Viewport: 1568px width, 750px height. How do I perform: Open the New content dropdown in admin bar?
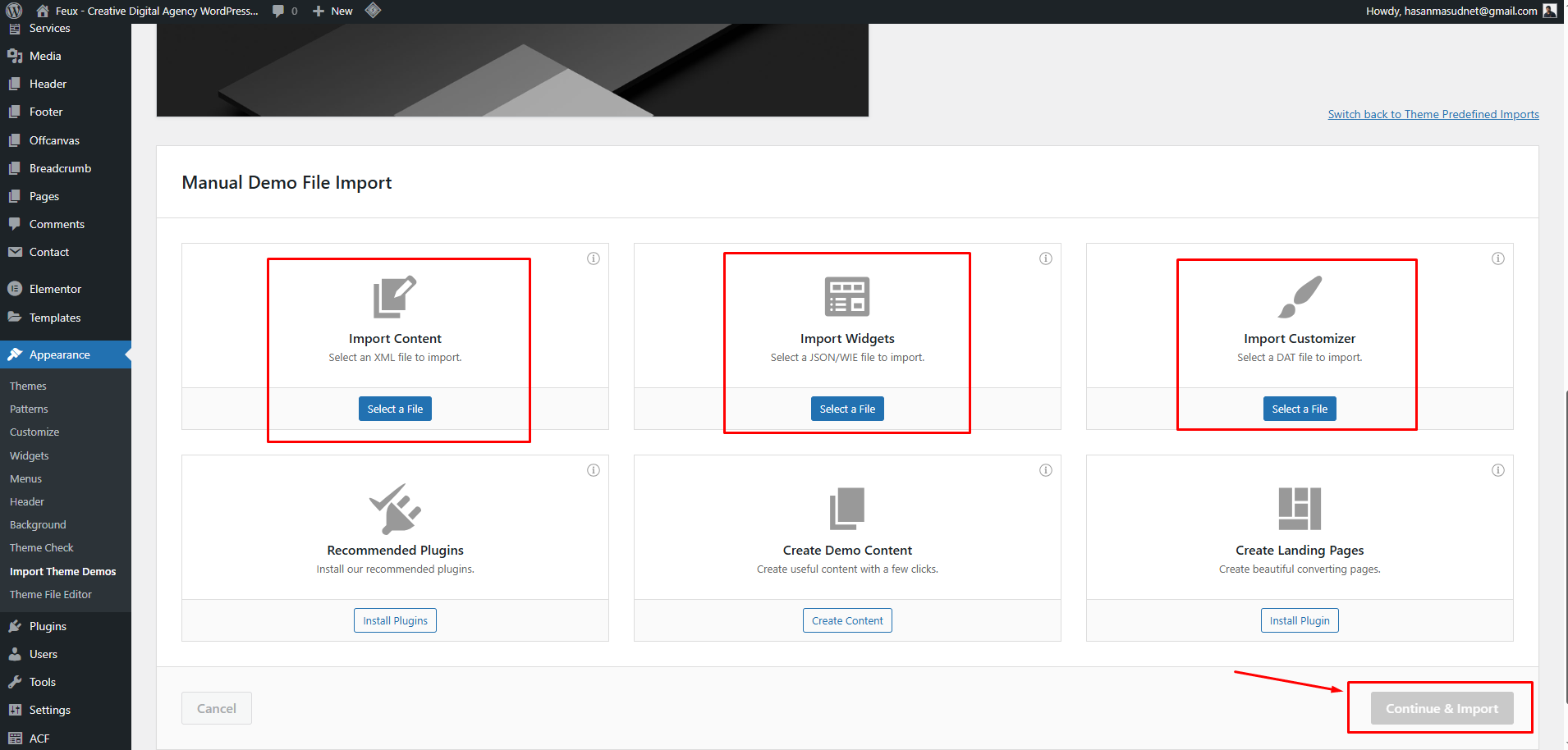pos(333,11)
